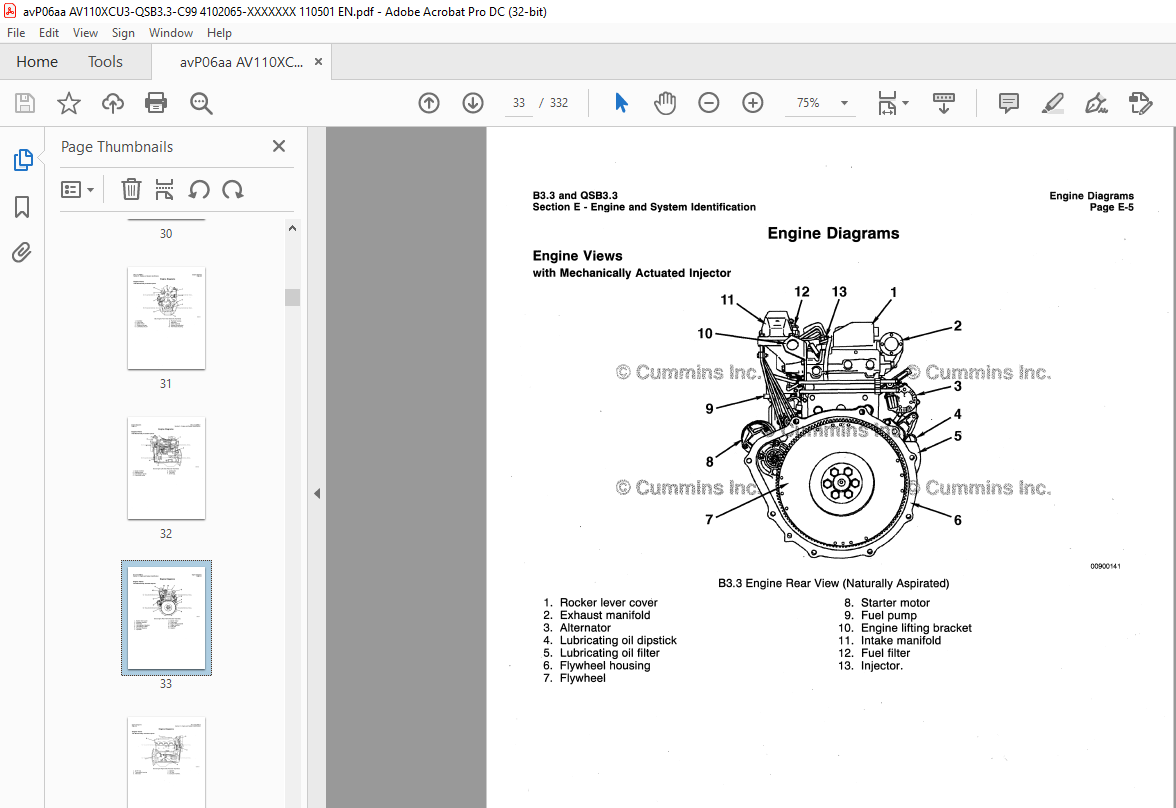Select page 32 thumbnail
Viewport: 1176px width, 808px height.
(x=166, y=468)
